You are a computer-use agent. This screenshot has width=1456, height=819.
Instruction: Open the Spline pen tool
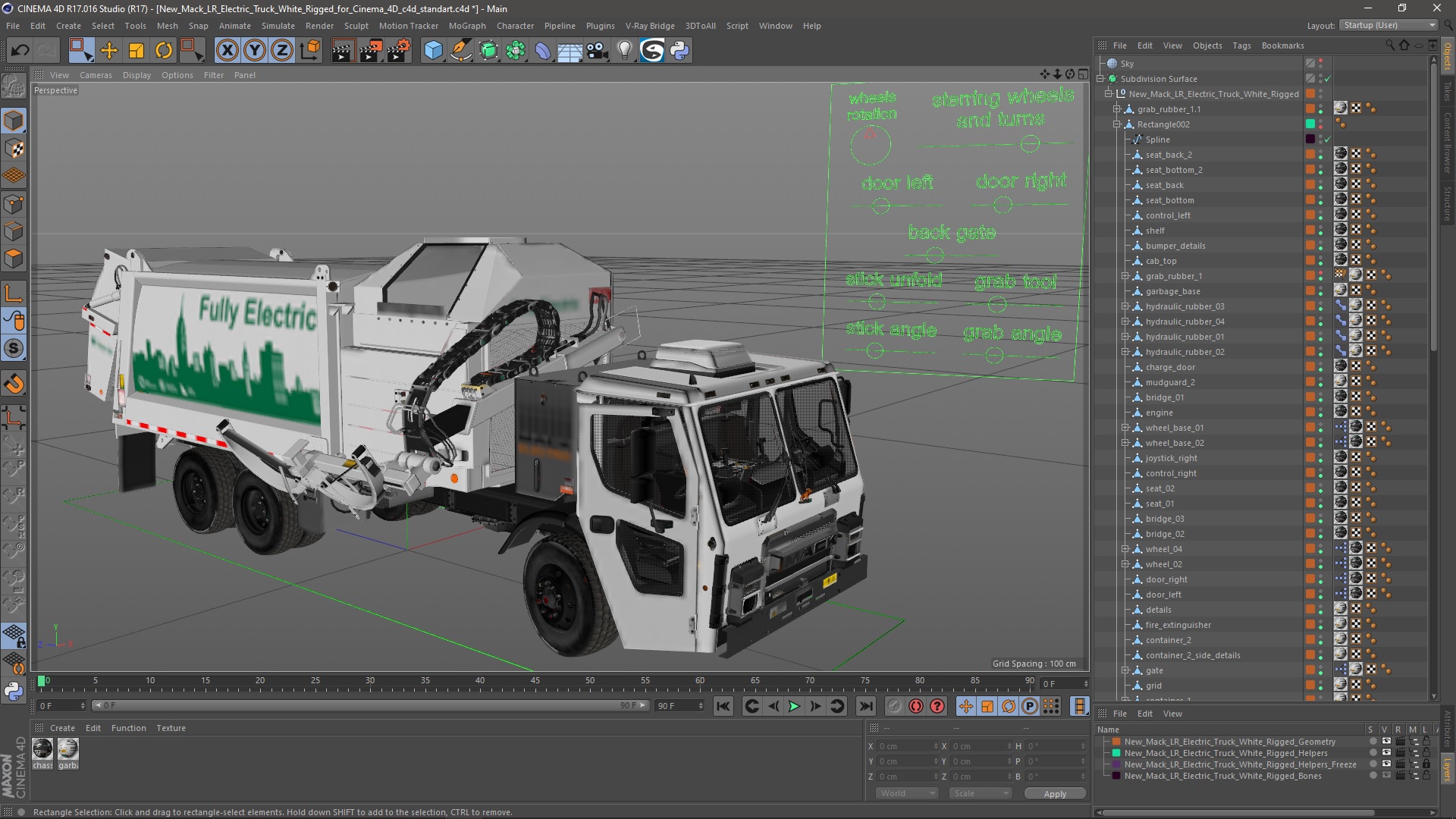(461, 51)
